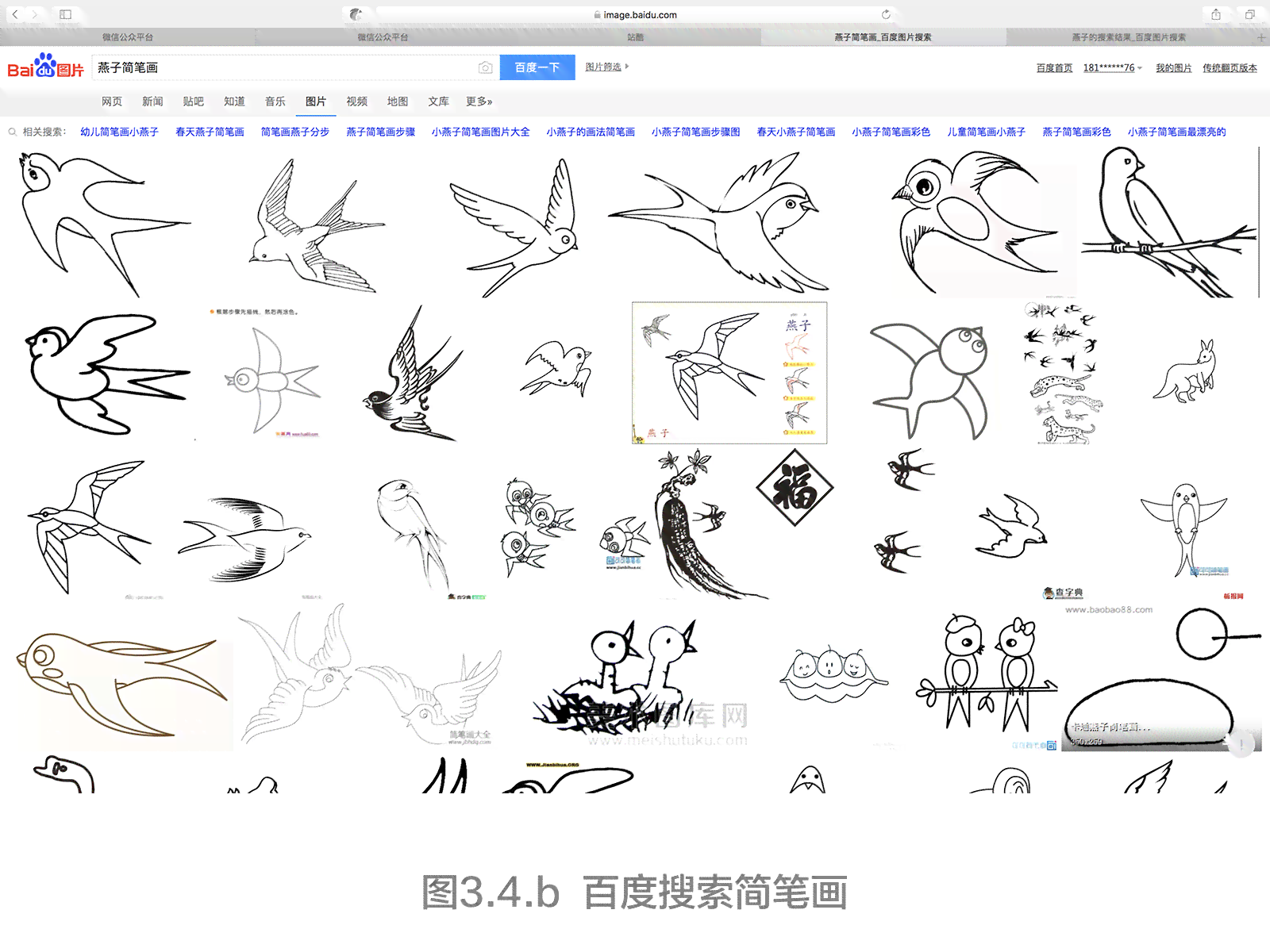1270x952 pixels.
Task: Click related search 简笔画燕子分步
Action: pos(295,132)
